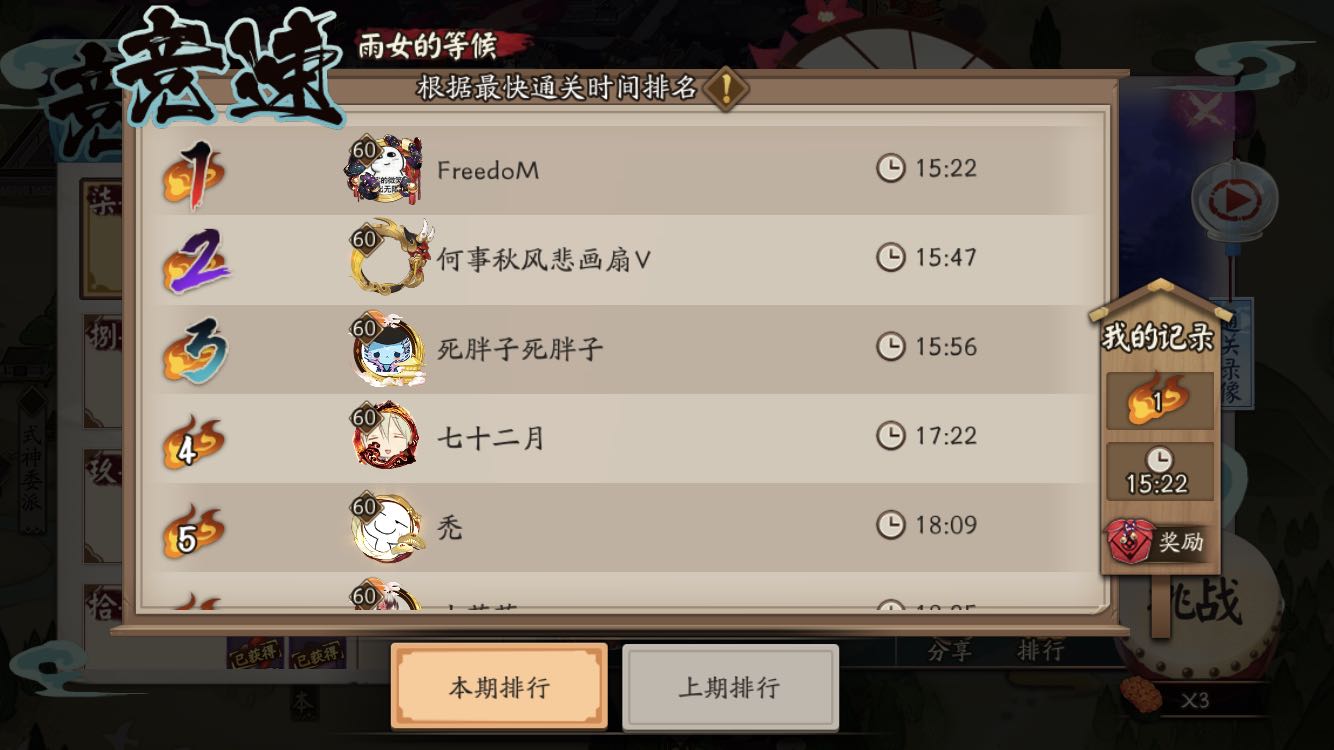View 何事秋风悲画扇V's avatar frame
This screenshot has width=1334, height=750.
[x=390, y=258]
